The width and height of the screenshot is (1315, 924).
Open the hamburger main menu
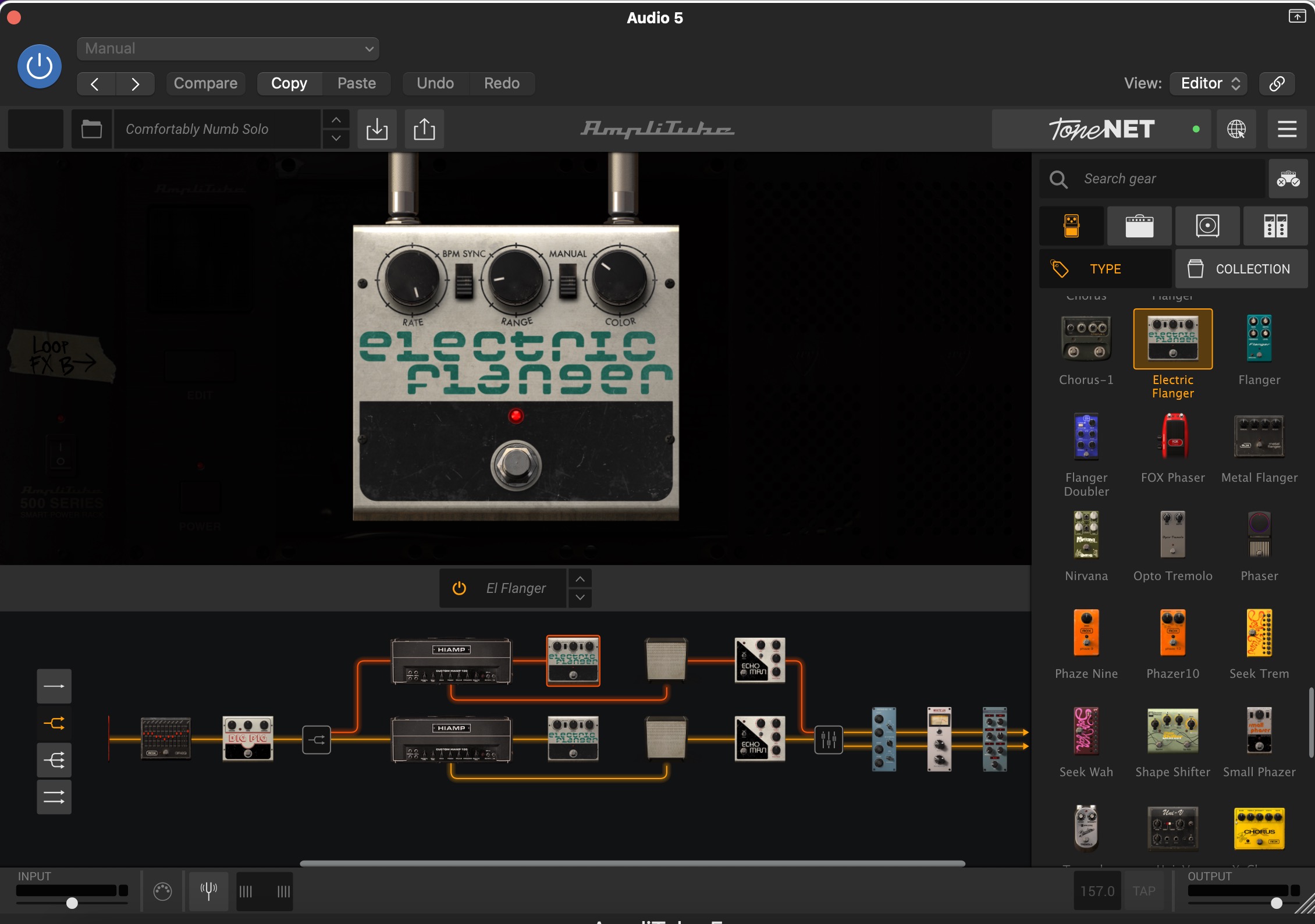tap(1287, 129)
